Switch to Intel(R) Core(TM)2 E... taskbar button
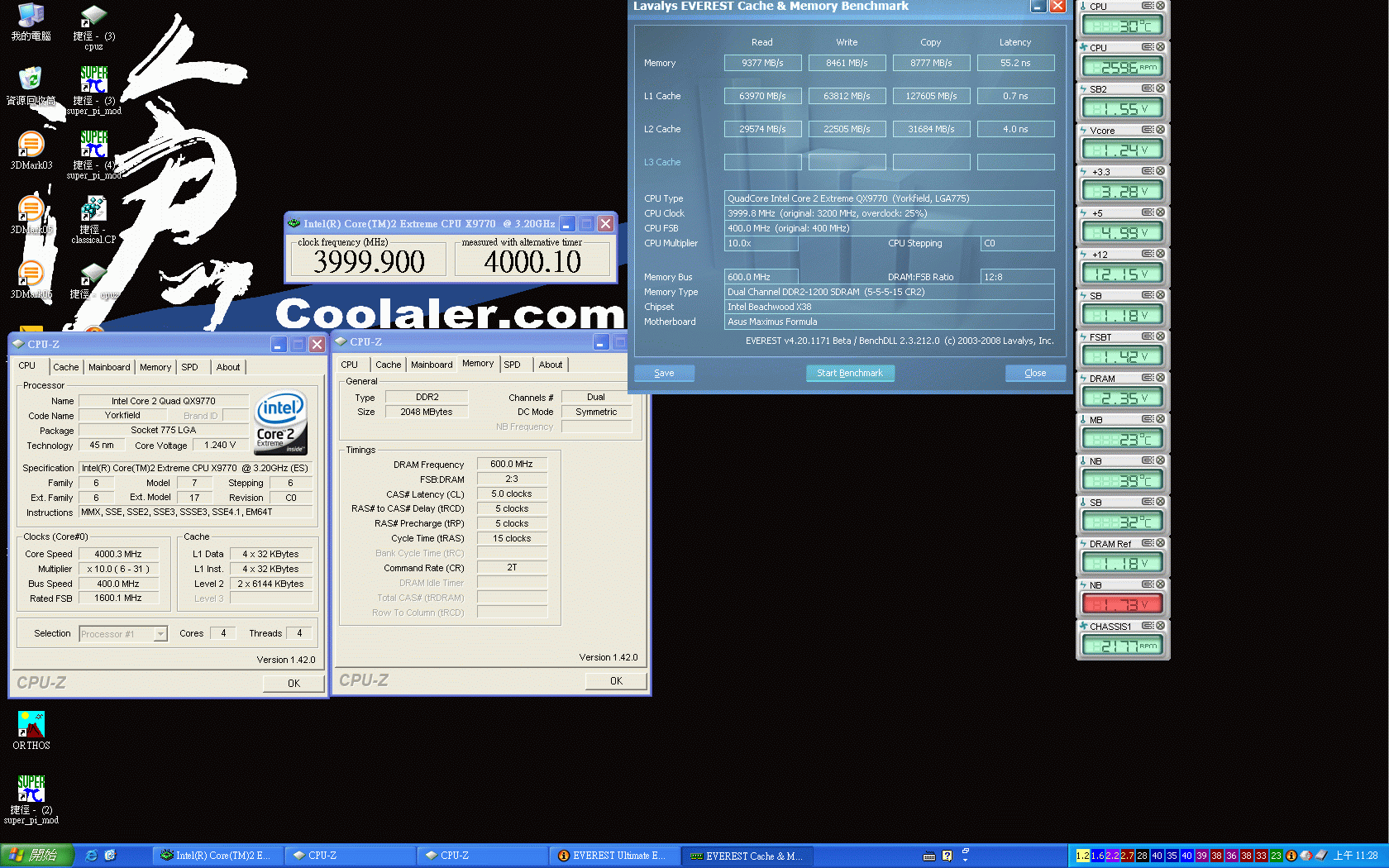 (218, 856)
